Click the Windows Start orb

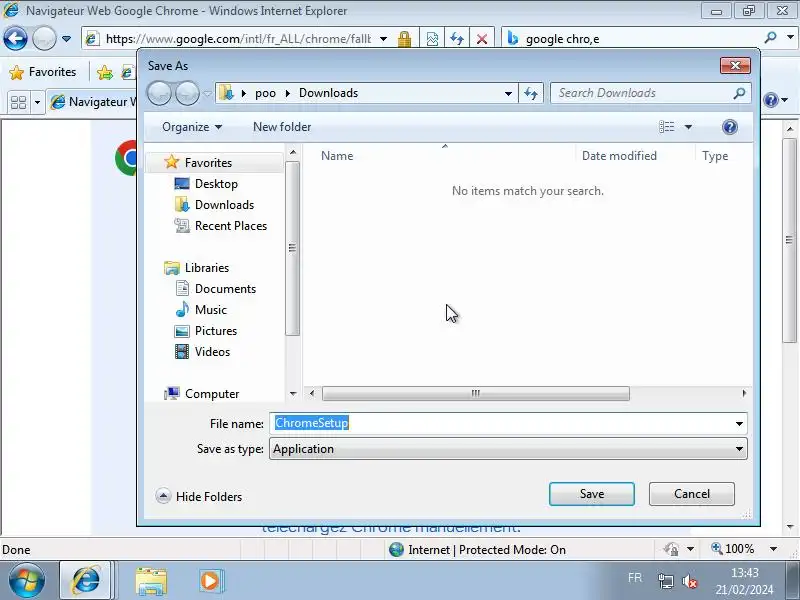pos(27,581)
